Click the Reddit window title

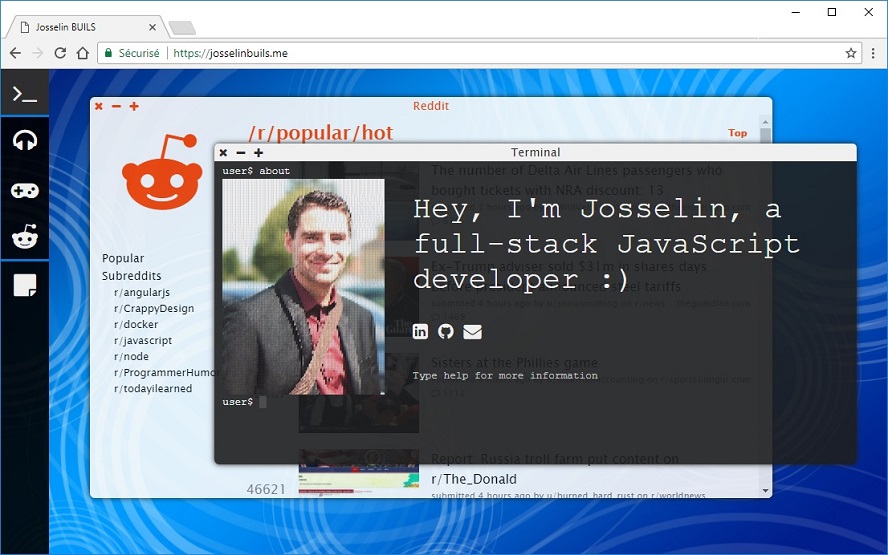click(x=430, y=106)
